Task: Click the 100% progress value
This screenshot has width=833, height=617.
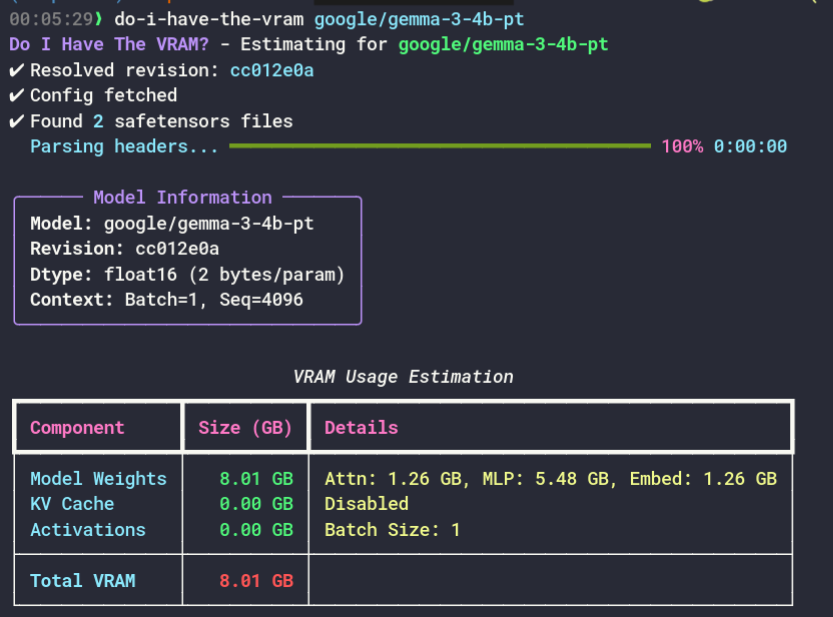Action: pos(682,147)
